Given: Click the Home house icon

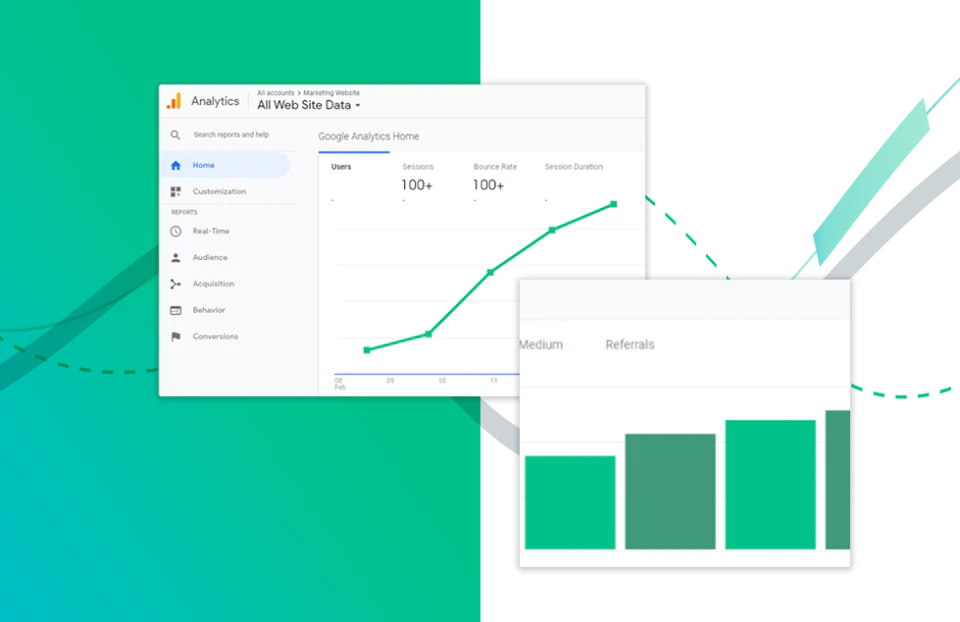Looking at the screenshot, I should [x=176, y=165].
